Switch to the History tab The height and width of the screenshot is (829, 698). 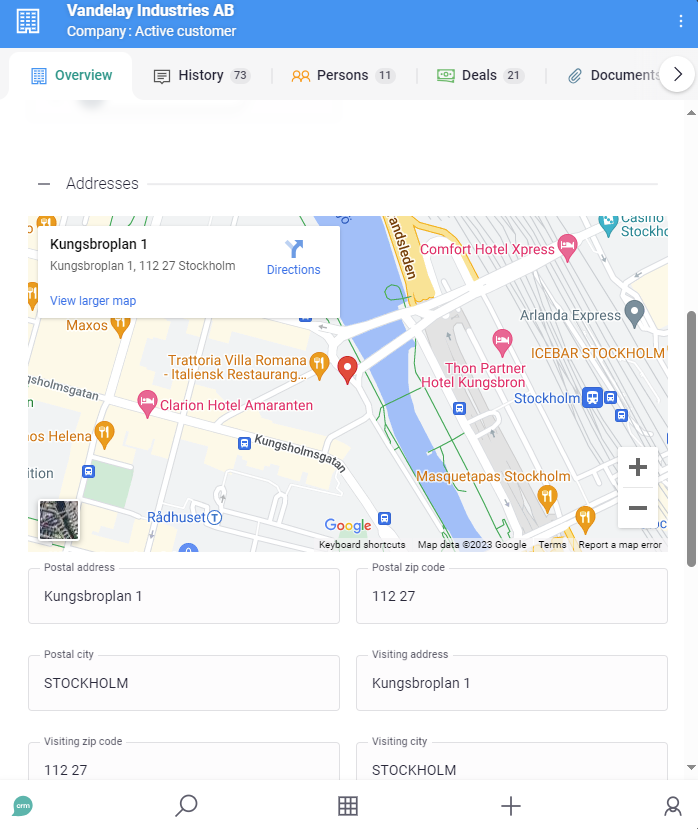[x=200, y=76]
